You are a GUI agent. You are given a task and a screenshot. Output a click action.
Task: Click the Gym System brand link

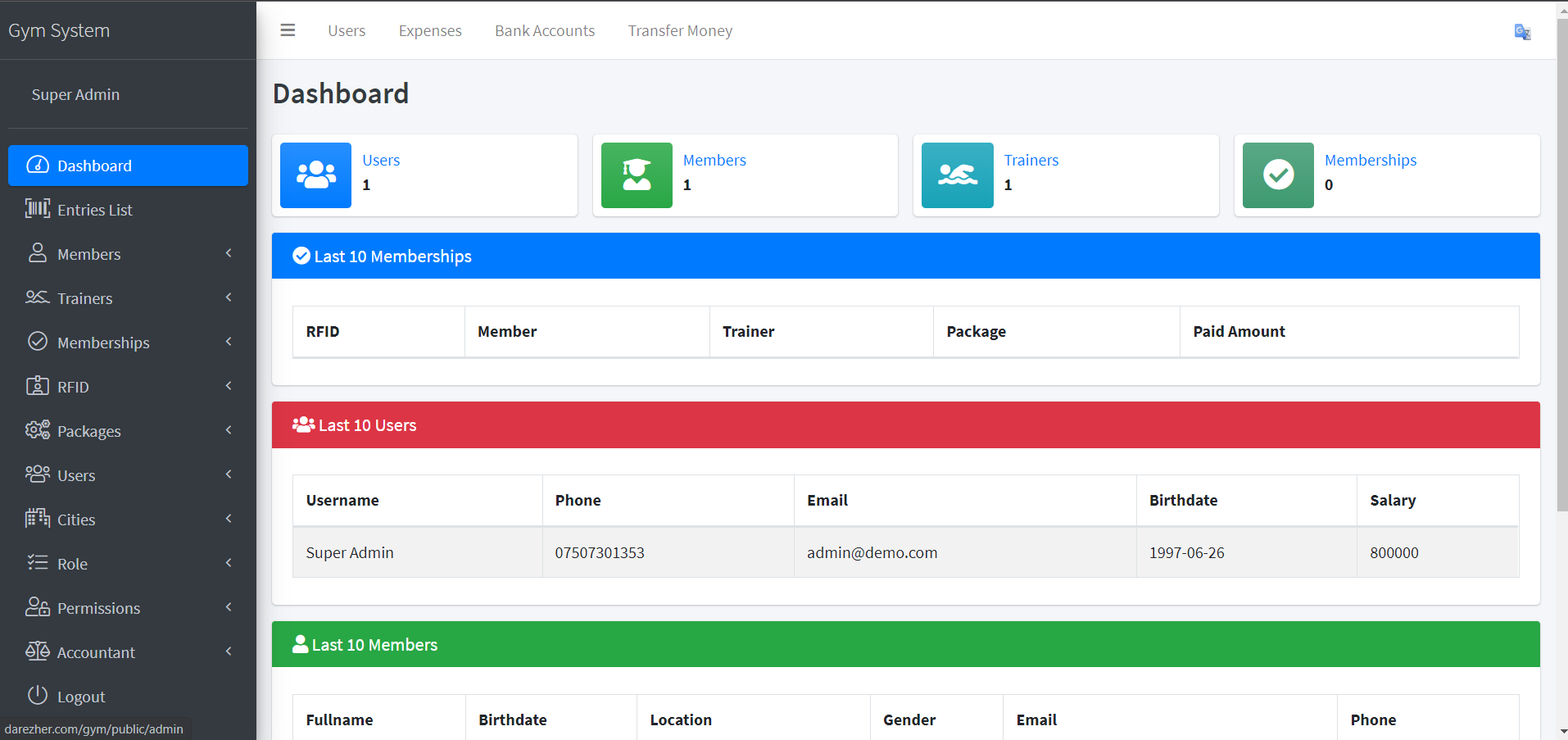59,30
